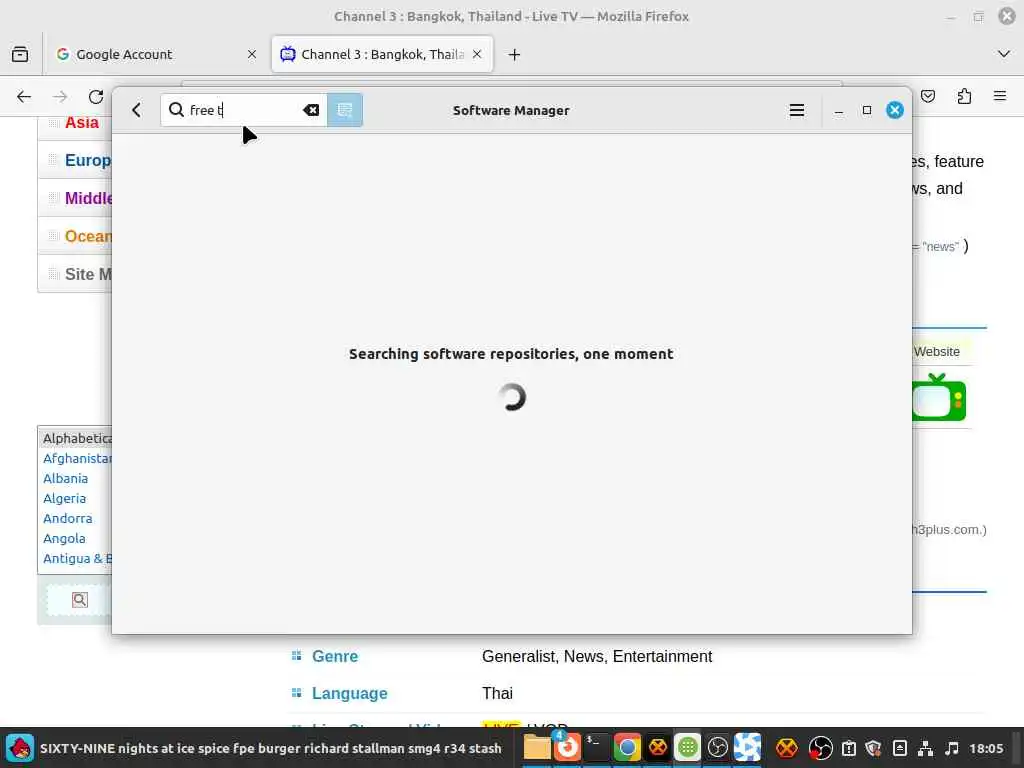Open OBS Studio from the taskbar
The width and height of the screenshot is (1024, 768).
point(718,748)
